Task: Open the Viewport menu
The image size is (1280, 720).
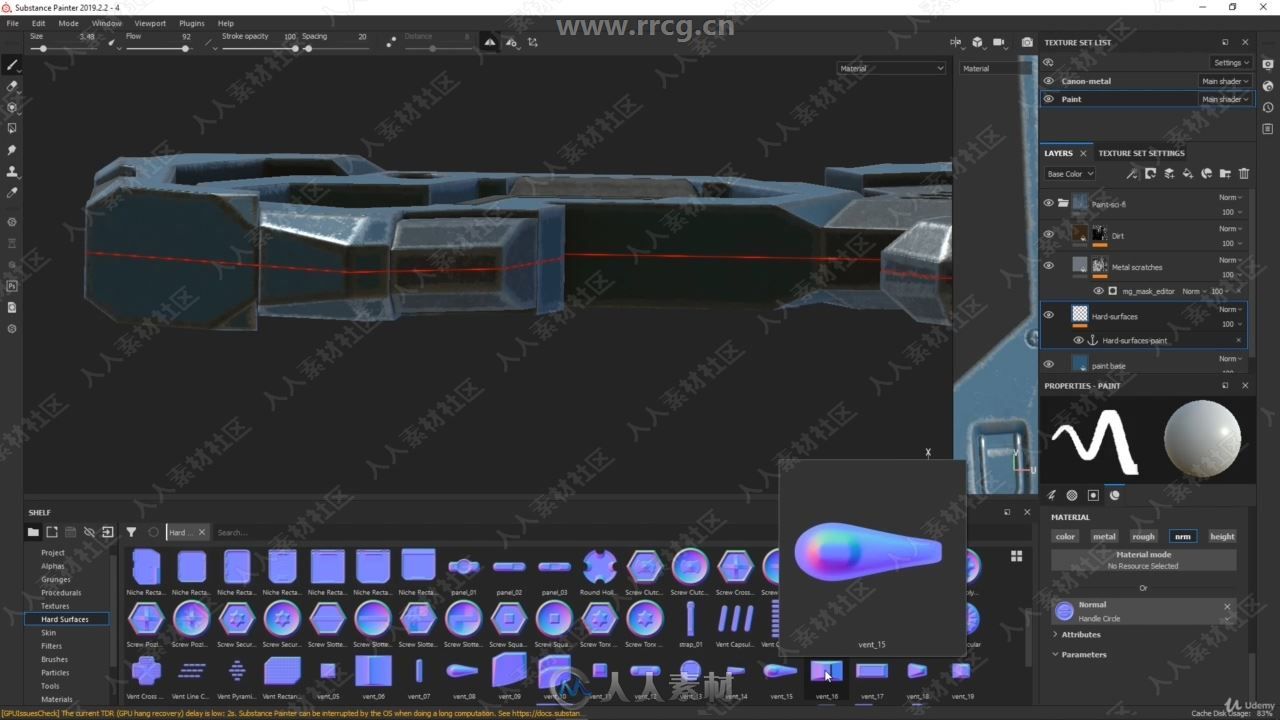Action: pos(150,23)
